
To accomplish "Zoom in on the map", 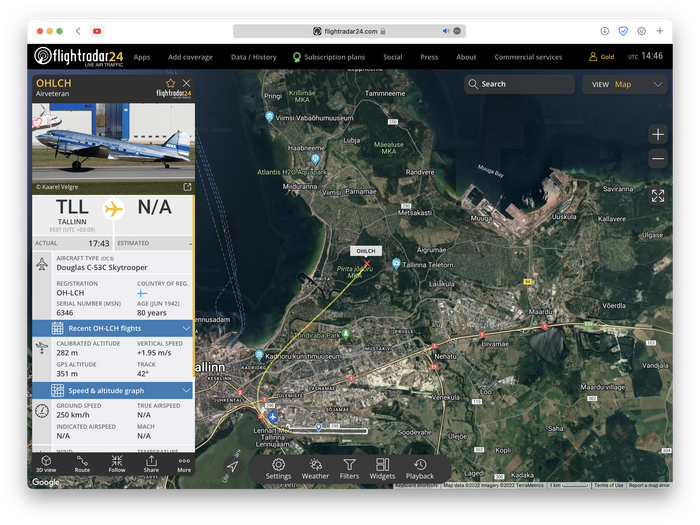I will click(657, 134).
